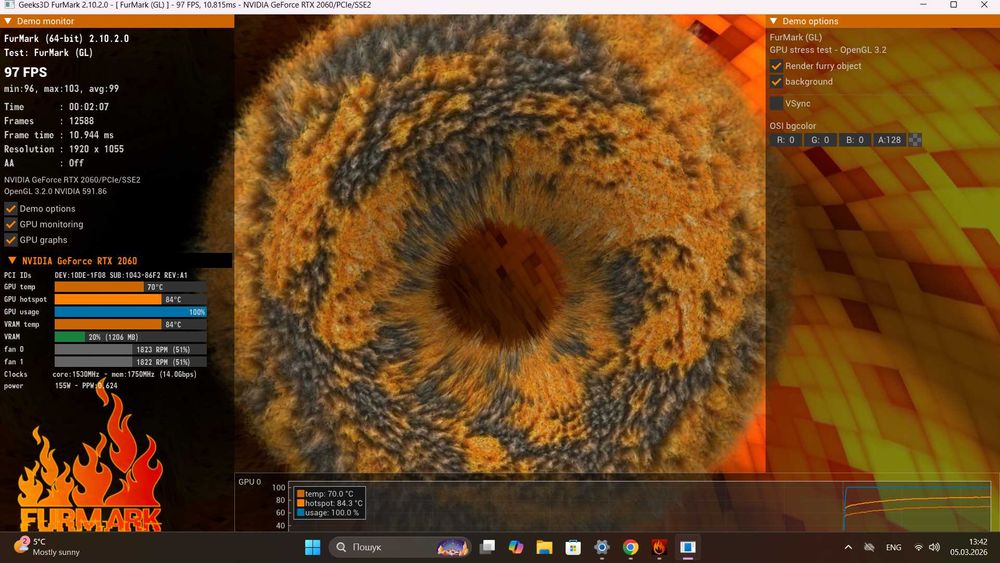Click the GPU 0 graph legend box

point(329,503)
